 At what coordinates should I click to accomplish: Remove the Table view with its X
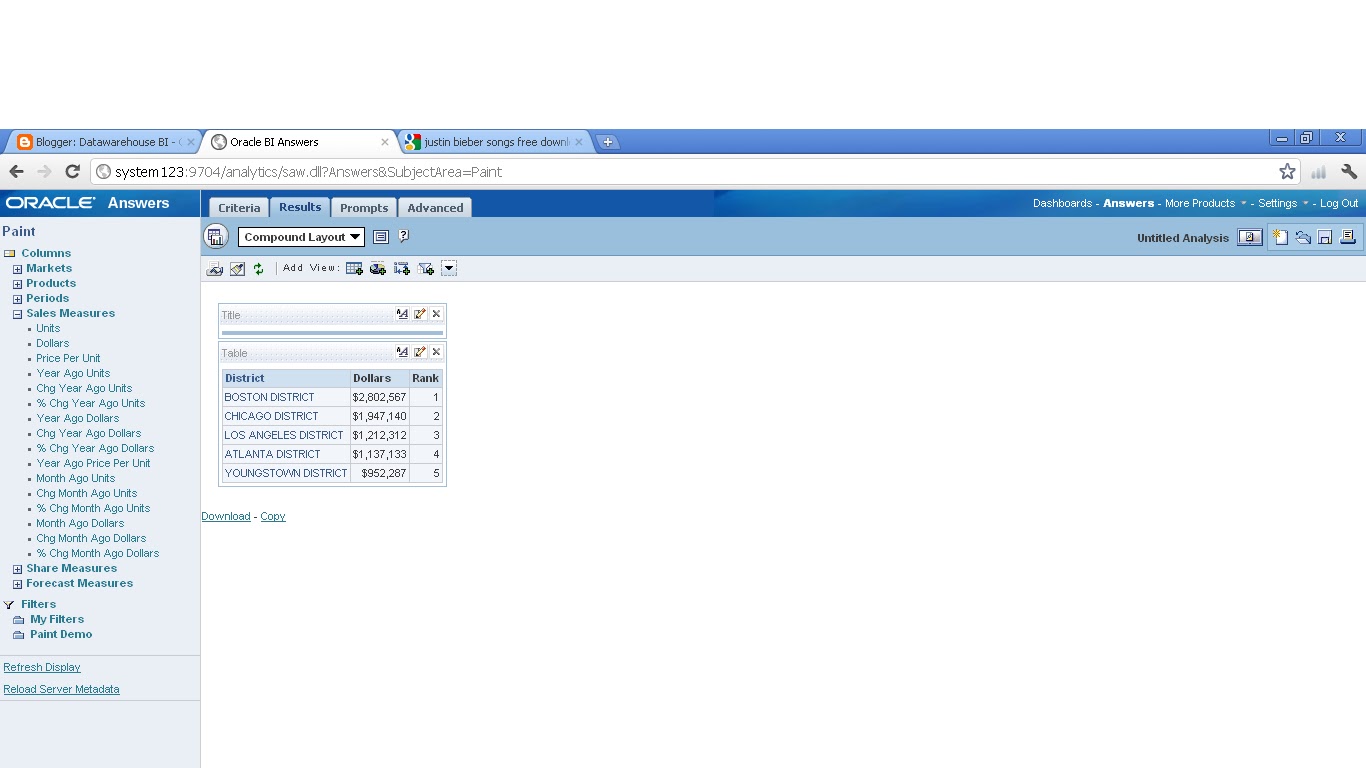436,352
